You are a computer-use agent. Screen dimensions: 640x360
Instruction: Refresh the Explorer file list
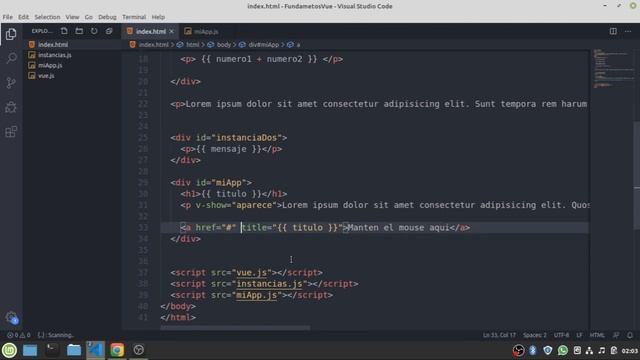[94, 31]
